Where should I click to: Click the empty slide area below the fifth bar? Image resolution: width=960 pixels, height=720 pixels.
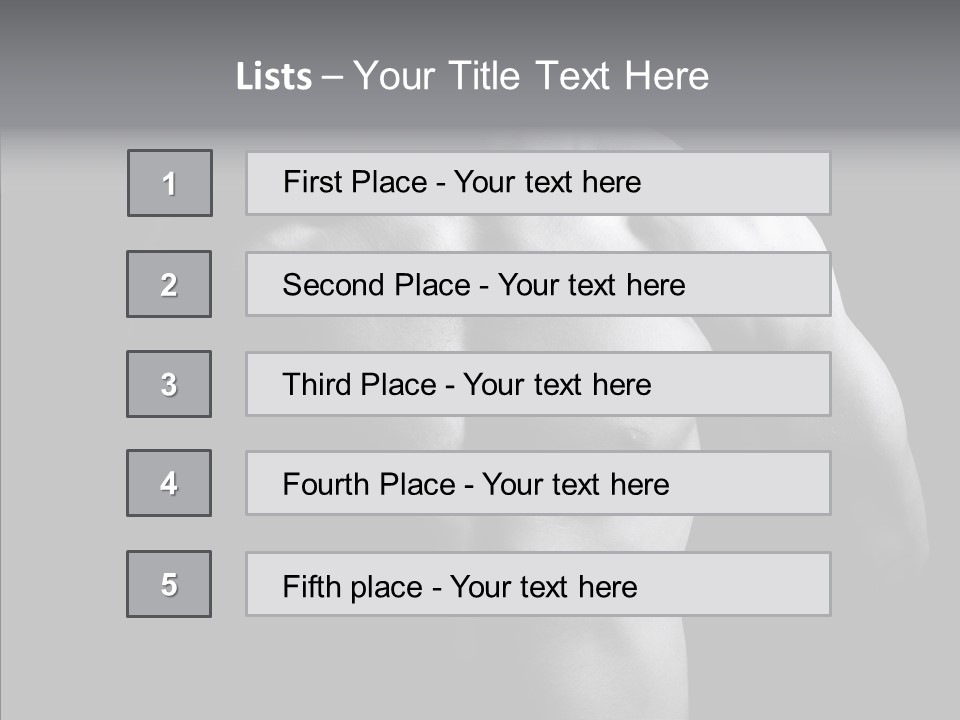(480, 665)
